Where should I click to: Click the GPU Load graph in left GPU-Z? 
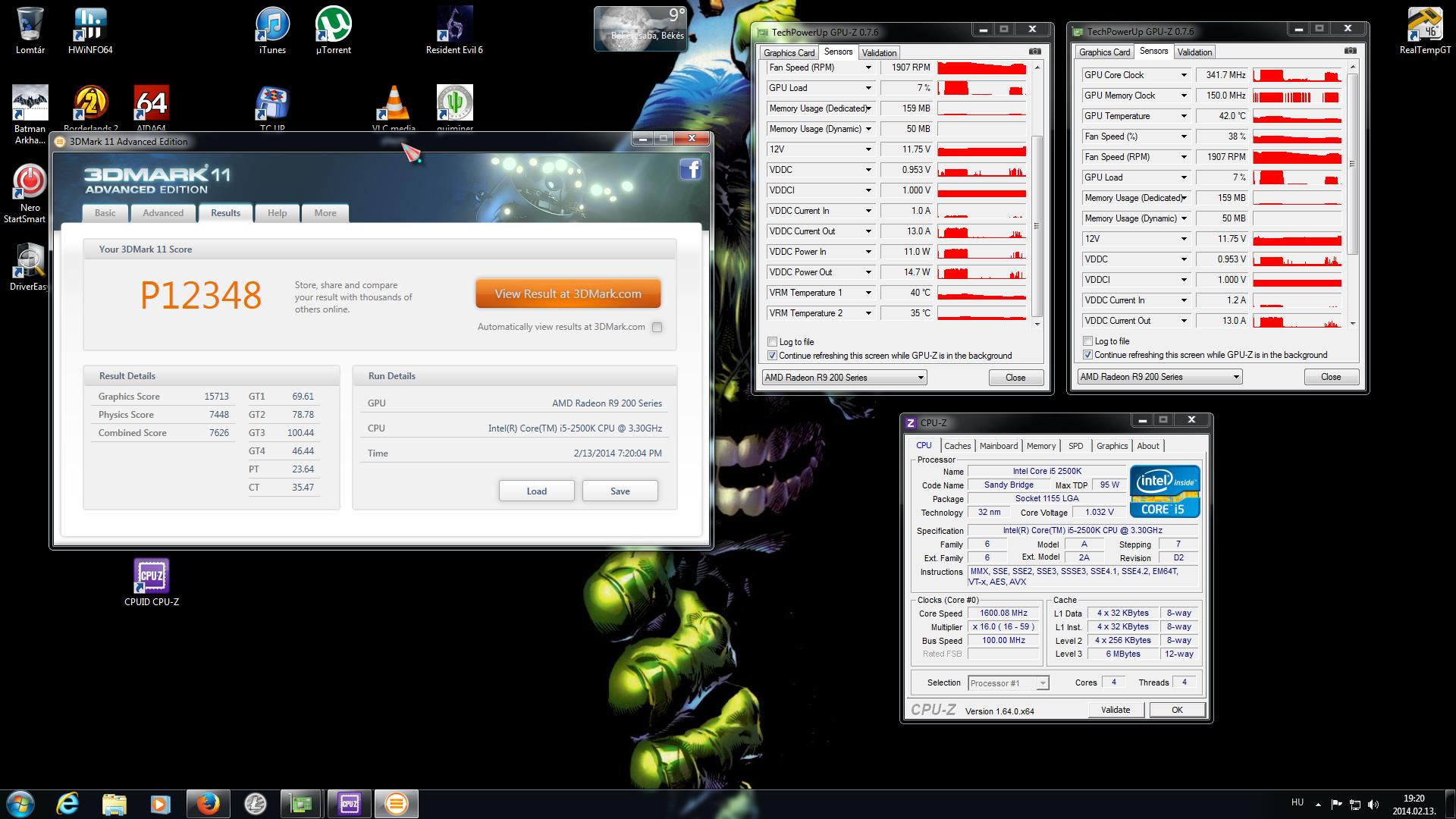pos(981,88)
